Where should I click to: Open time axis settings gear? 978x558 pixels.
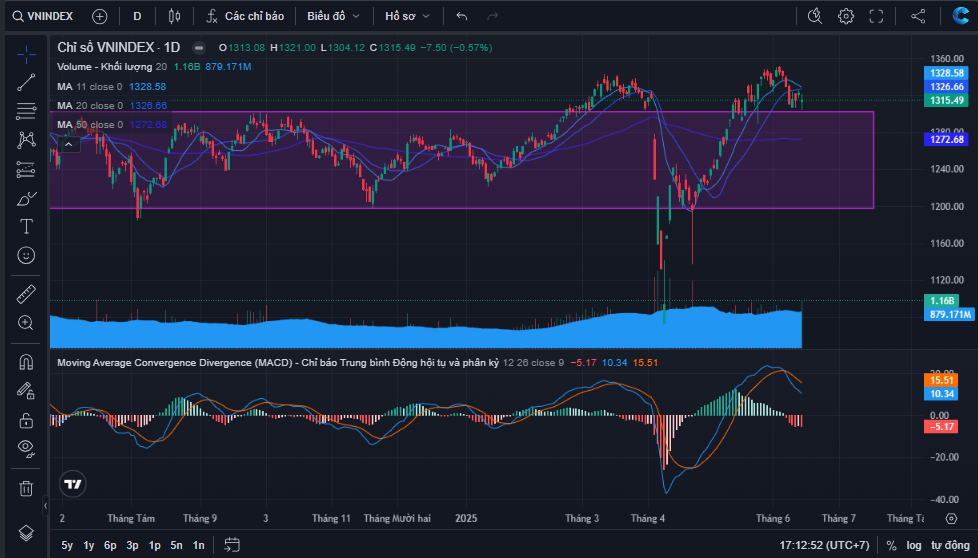click(951, 518)
